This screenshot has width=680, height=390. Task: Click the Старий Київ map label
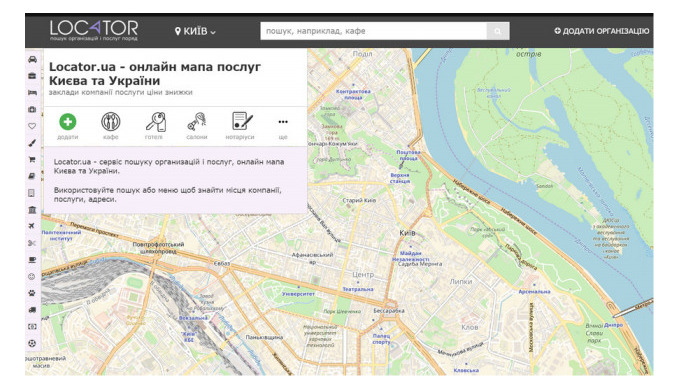(x=359, y=201)
